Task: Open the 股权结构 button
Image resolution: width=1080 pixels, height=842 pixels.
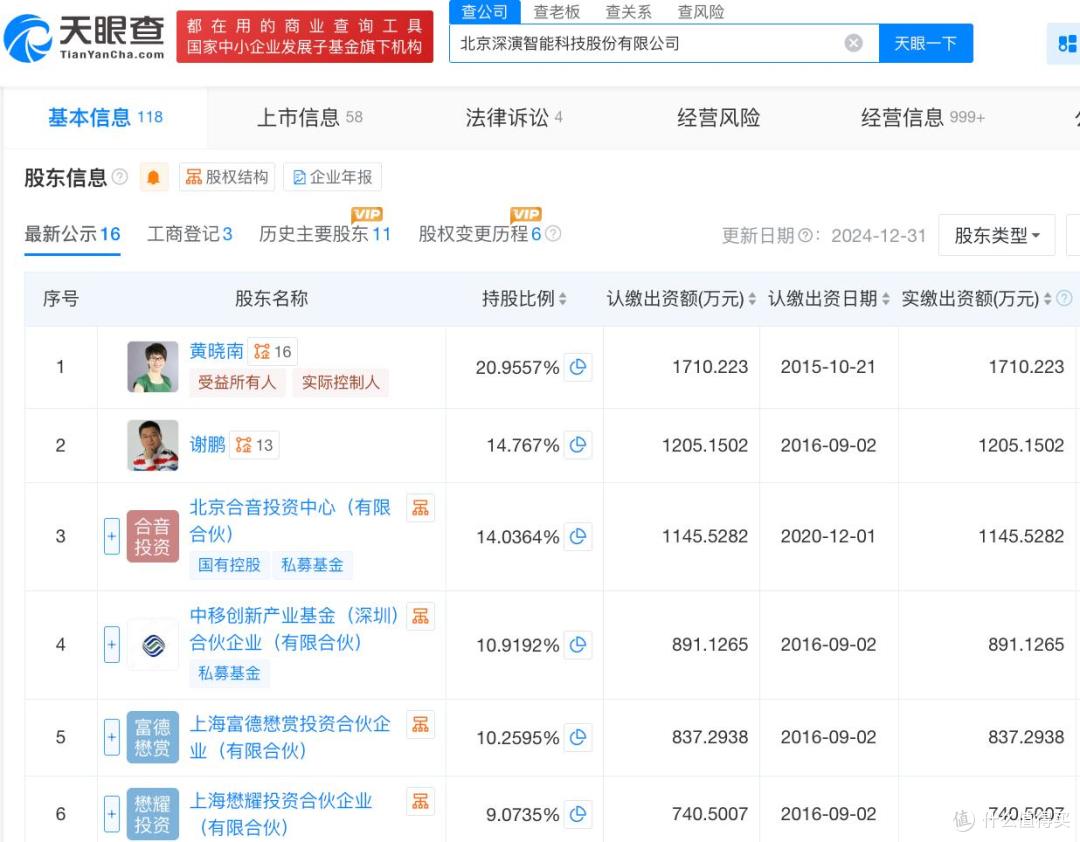Action: [x=227, y=177]
